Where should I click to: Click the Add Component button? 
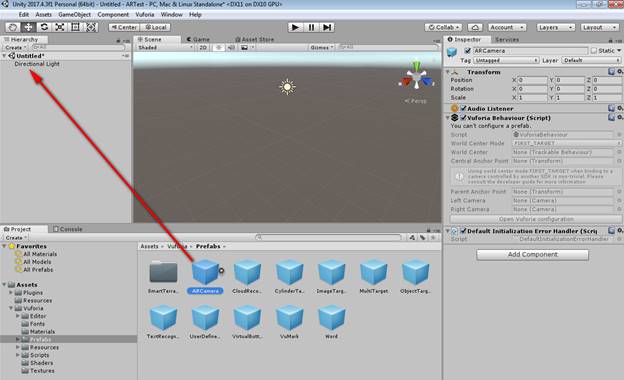click(532, 255)
